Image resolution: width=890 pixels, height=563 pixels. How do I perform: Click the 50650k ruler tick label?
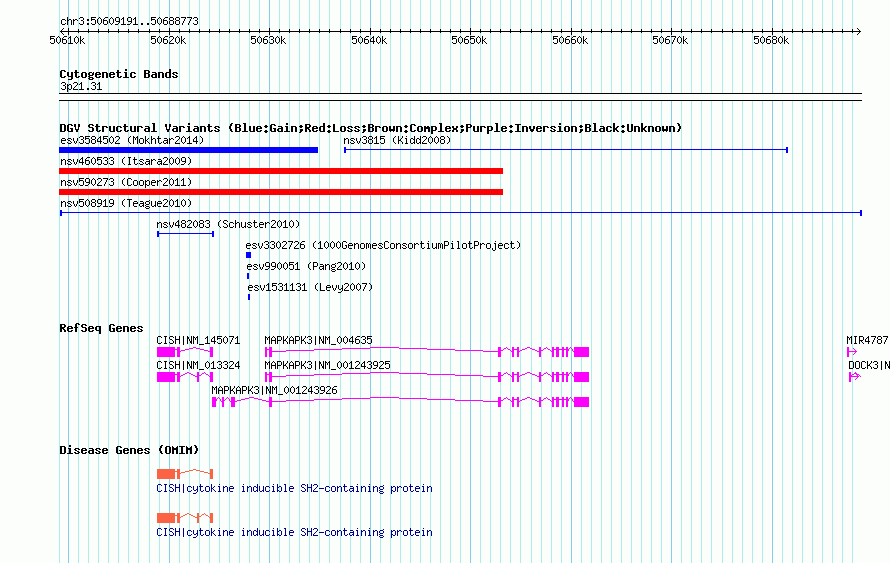pyautogui.click(x=469, y=41)
